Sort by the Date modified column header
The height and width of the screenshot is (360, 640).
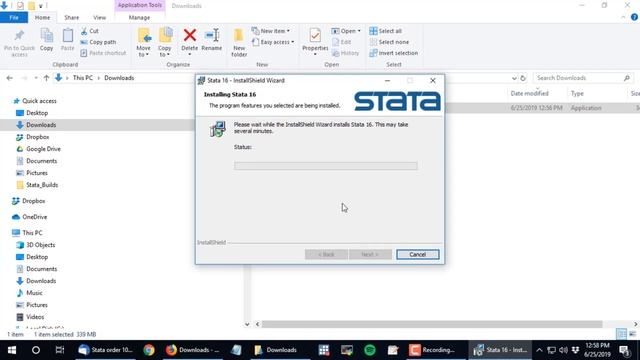click(x=529, y=93)
